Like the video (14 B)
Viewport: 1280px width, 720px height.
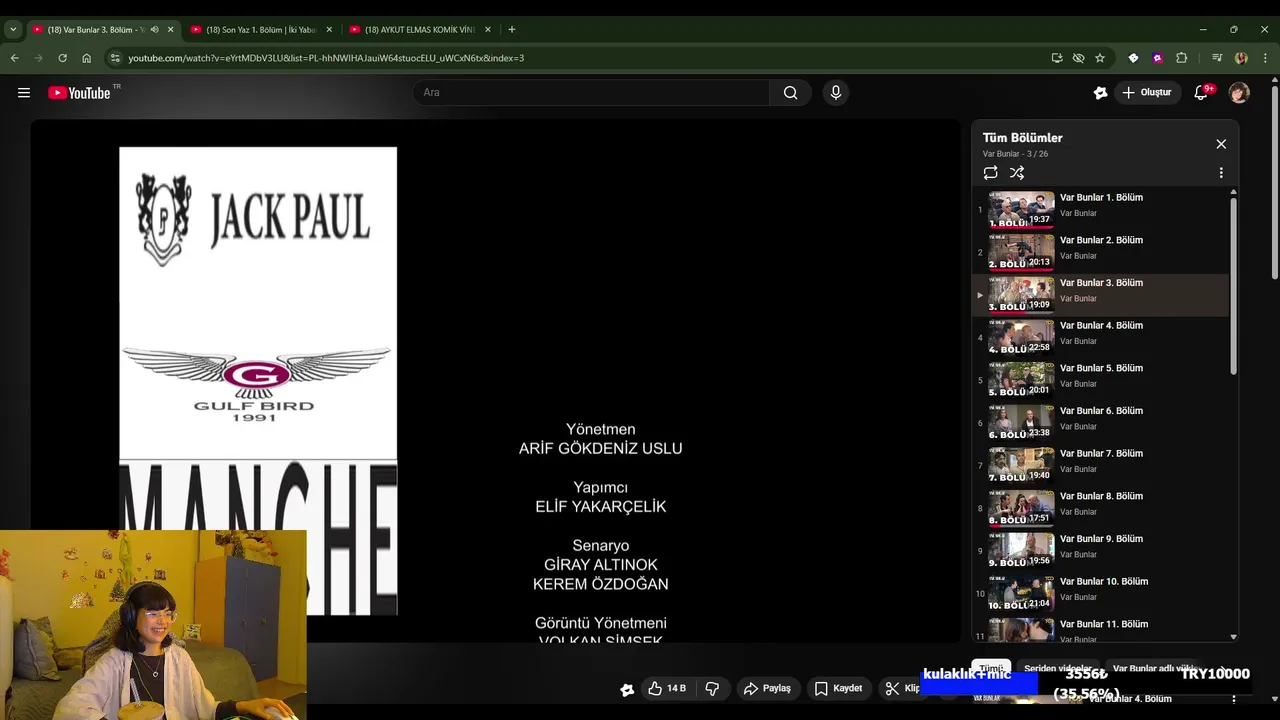[666, 688]
